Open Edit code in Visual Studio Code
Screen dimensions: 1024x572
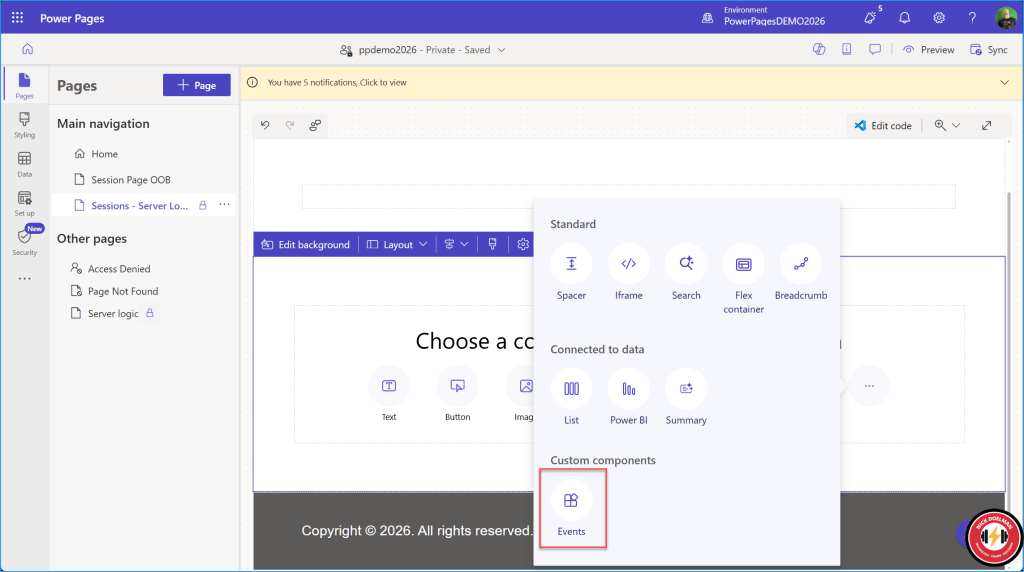click(x=882, y=125)
